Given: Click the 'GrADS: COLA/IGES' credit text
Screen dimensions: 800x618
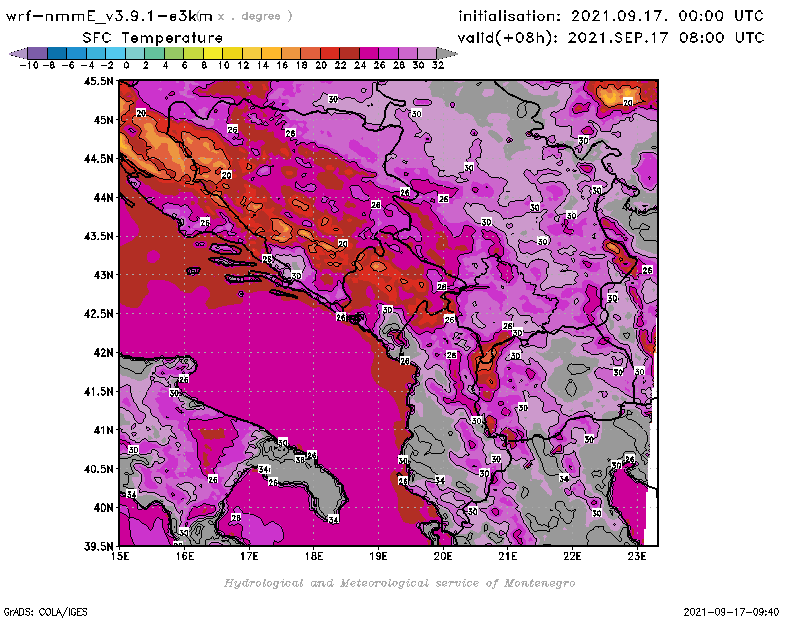Looking at the screenshot, I should coord(45,612).
